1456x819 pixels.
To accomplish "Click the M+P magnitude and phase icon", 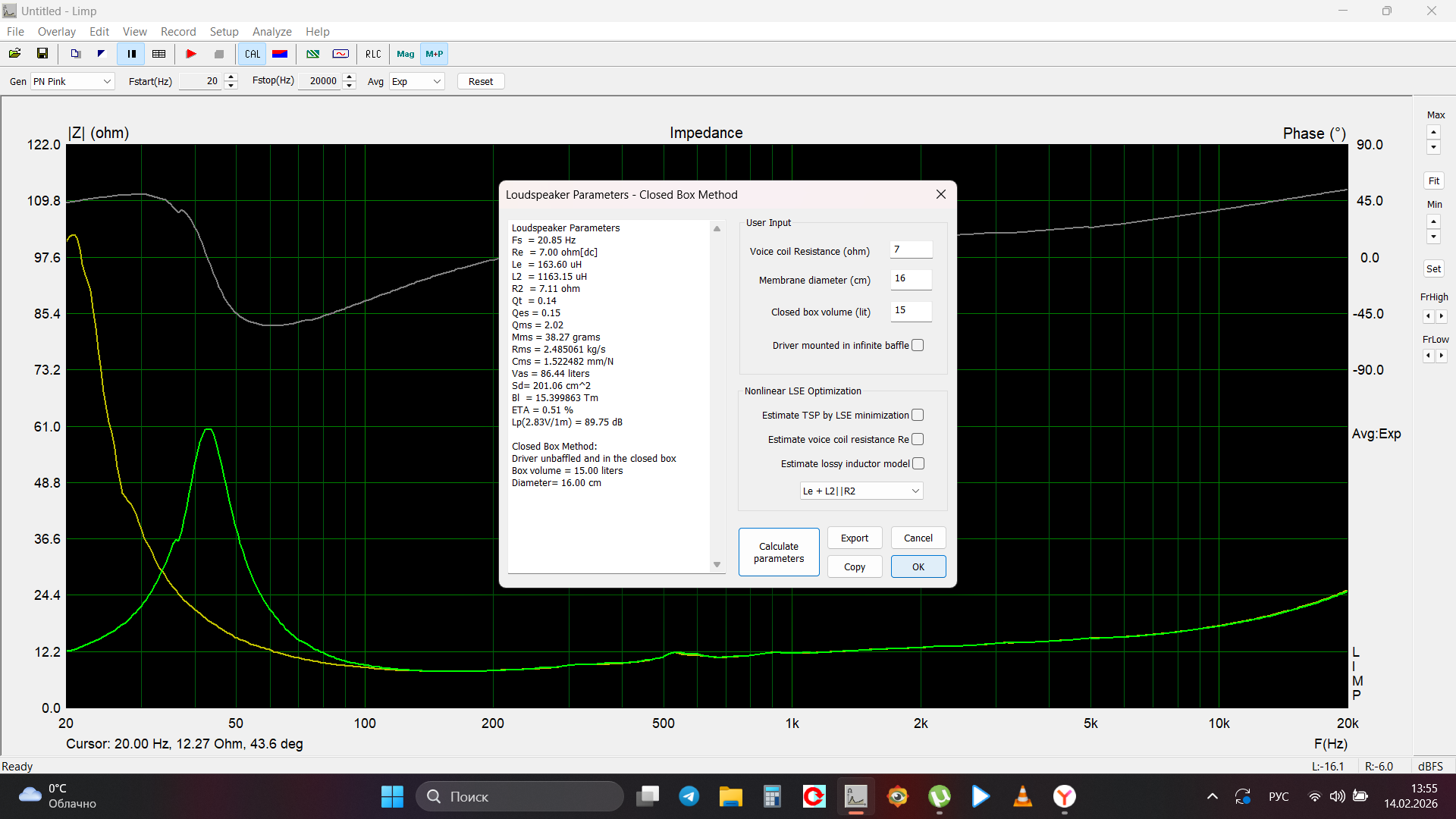I will click(x=435, y=54).
